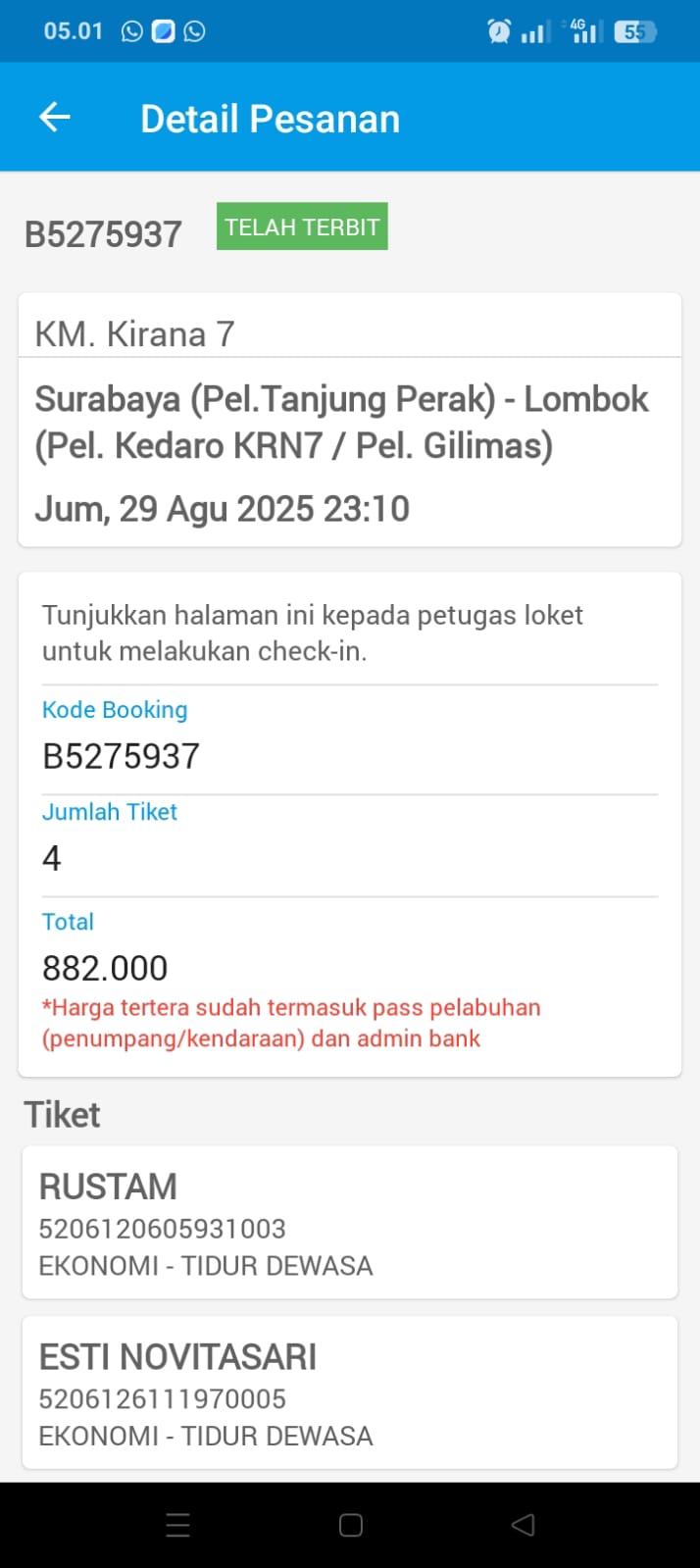Tap the Kode Booking value B5275937
The image size is (700, 1568).
pyautogui.click(x=121, y=756)
